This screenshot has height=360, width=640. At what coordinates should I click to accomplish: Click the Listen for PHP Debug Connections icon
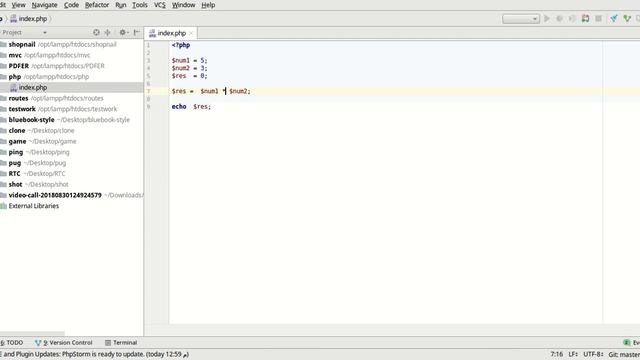coord(585,19)
